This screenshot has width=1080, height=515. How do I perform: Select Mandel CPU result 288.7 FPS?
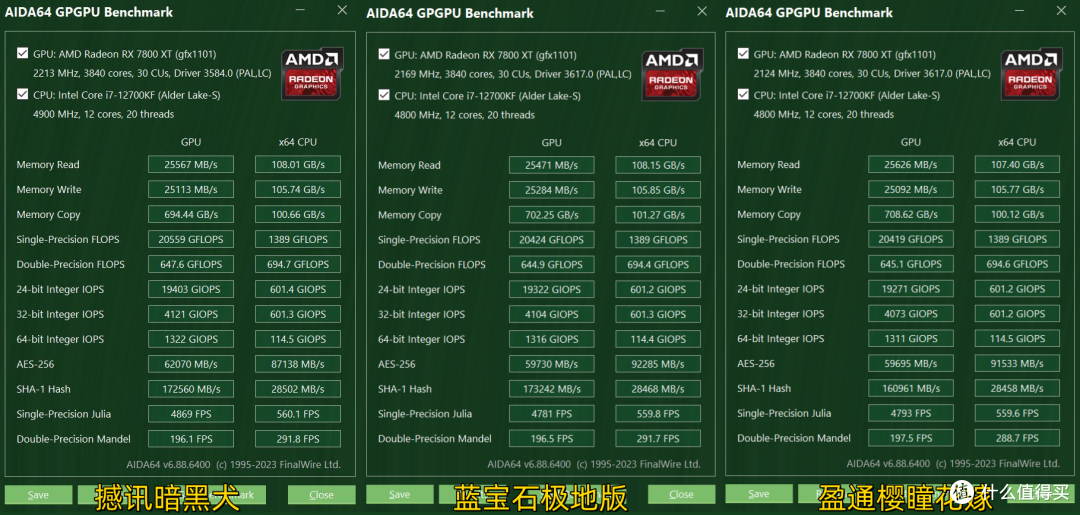pos(1017,438)
